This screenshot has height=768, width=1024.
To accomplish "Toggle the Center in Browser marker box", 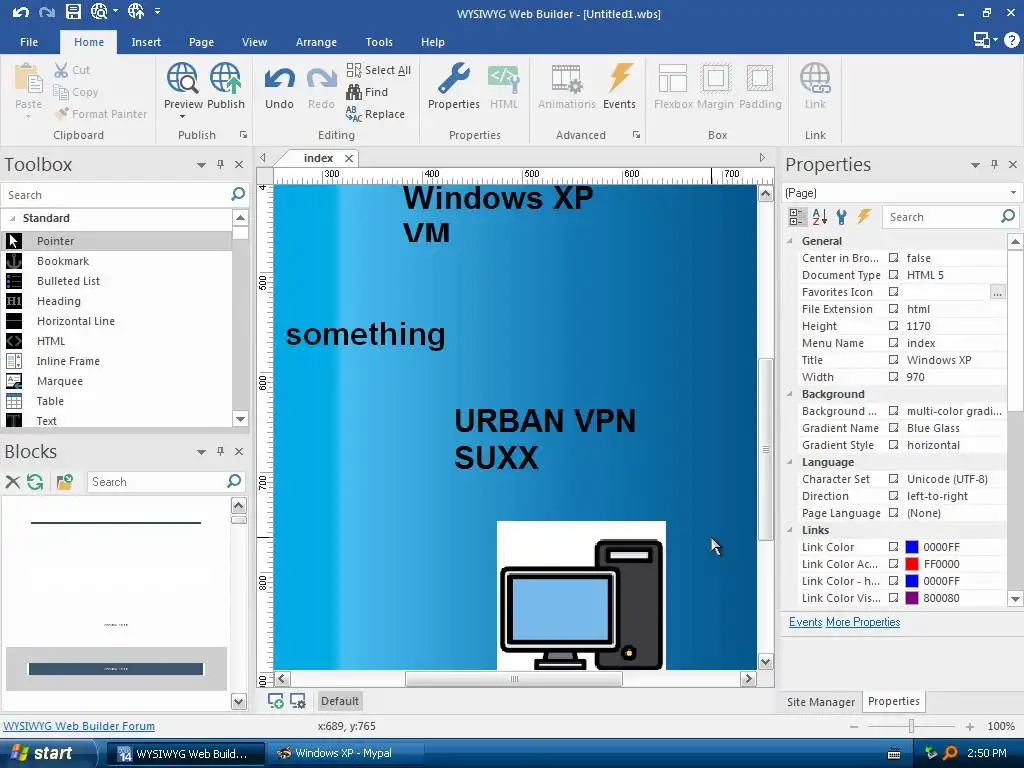I will click(893, 258).
